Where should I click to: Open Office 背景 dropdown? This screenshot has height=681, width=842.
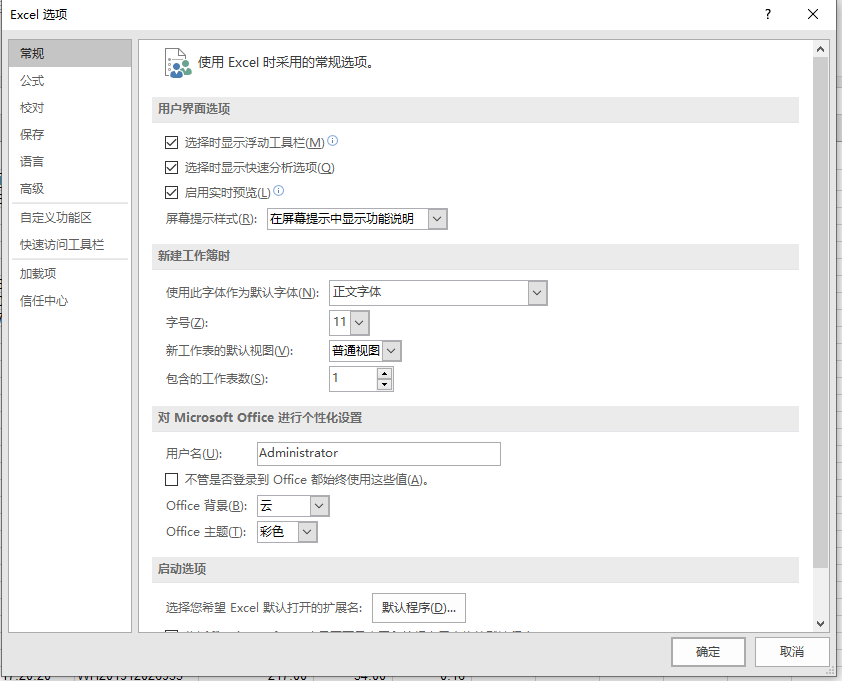pos(319,506)
